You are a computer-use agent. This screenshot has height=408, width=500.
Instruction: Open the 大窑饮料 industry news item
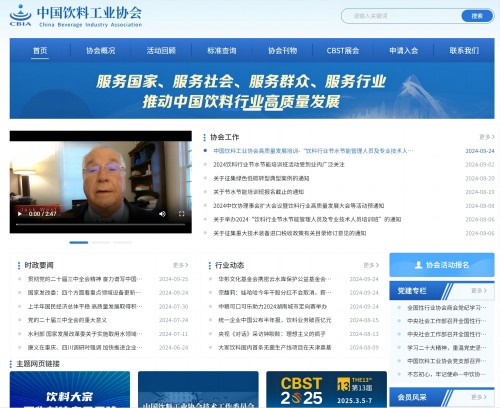[275, 347]
